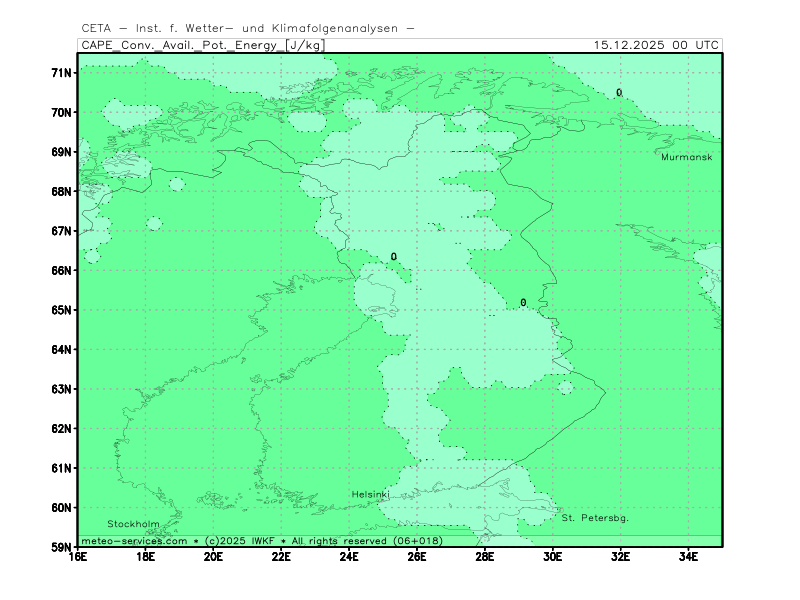The image size is (800, 600).
Task: Click the 62N latitude axis label
Action: pyautogui.click(x=62, y=428)
